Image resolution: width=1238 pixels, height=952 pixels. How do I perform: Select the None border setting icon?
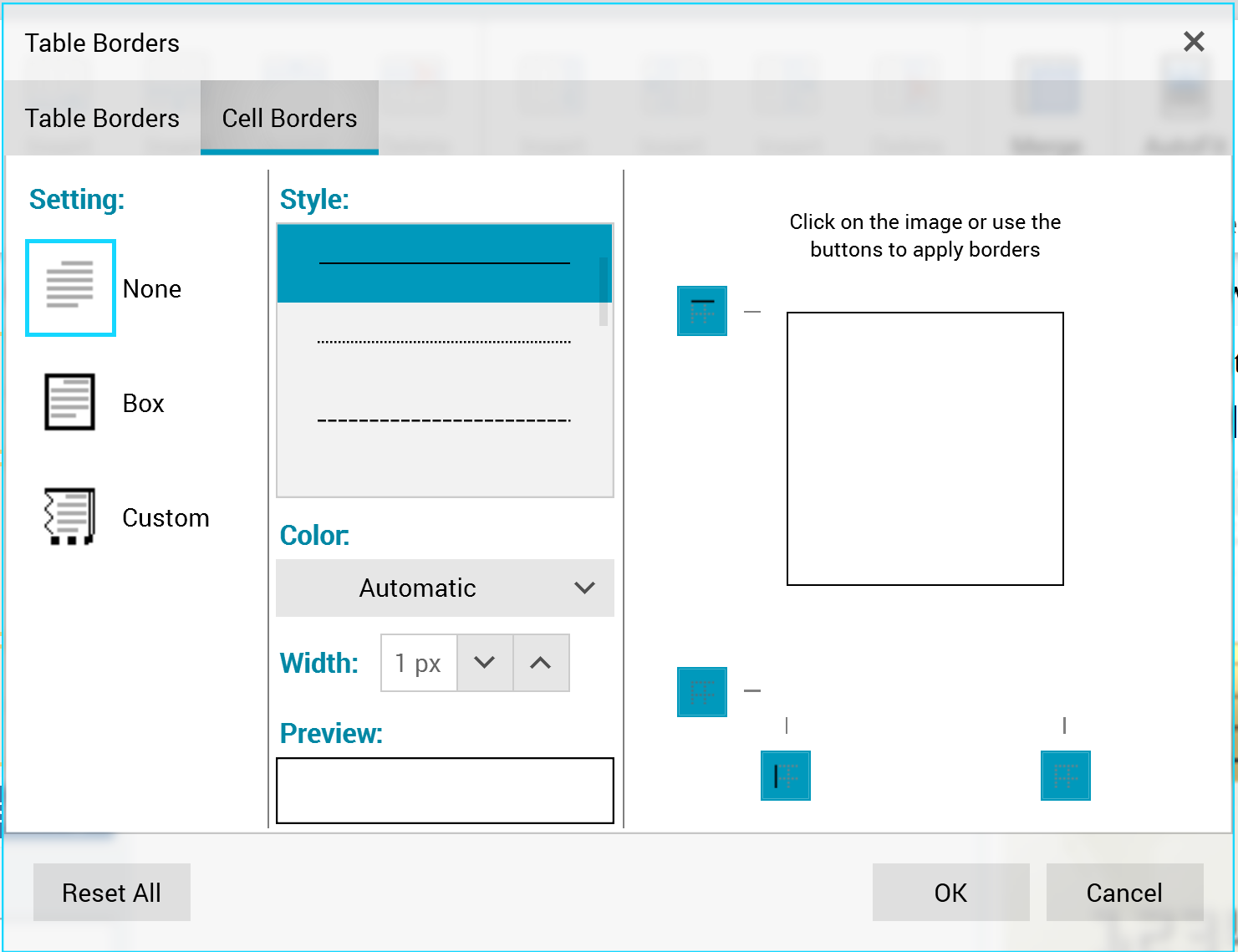pyautogui.click(x=70, y=288)
